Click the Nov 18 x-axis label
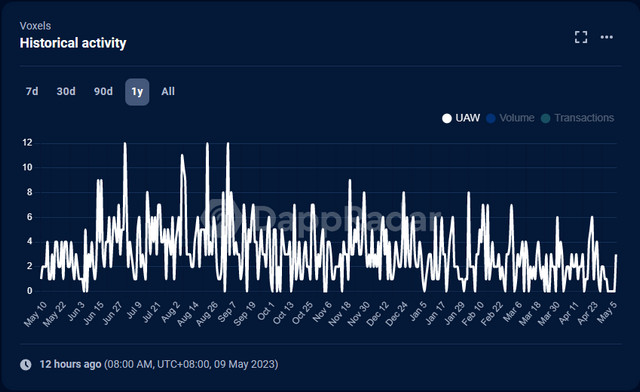The height and width of the screenshot is (392, 640). [340, 314]
